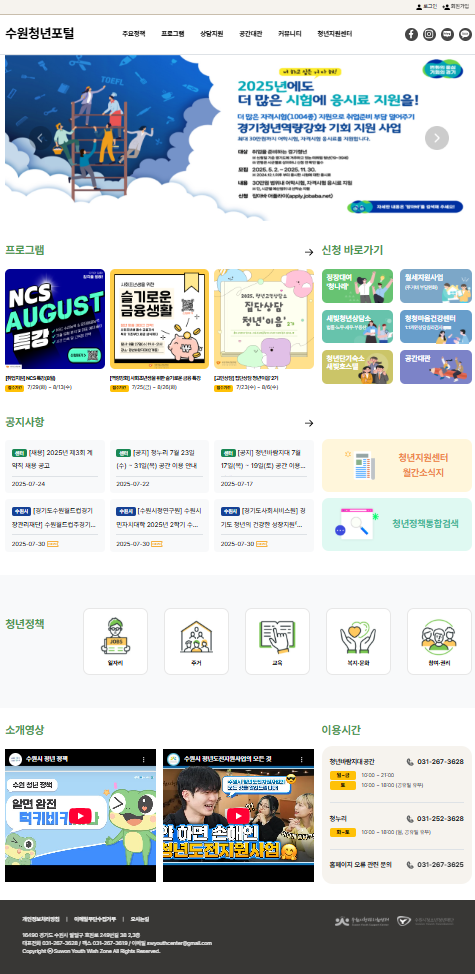This screenshot has width=475, height=974.
Task: Click the 월세지원사업 shortcut tile
Action: tap(436, 286)
